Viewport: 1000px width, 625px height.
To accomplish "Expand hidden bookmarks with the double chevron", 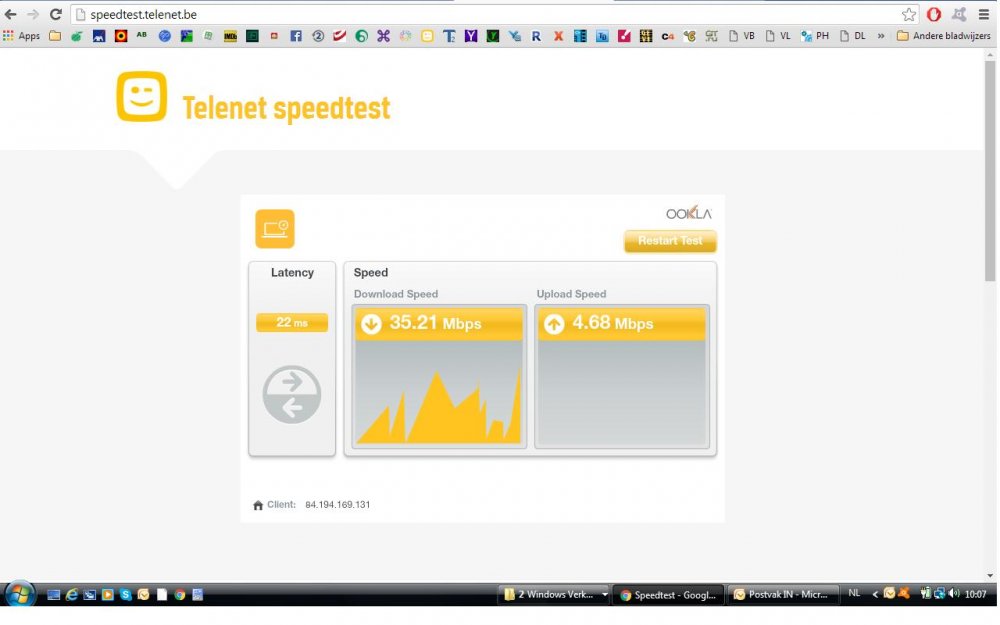I will [x=881, y=36].
